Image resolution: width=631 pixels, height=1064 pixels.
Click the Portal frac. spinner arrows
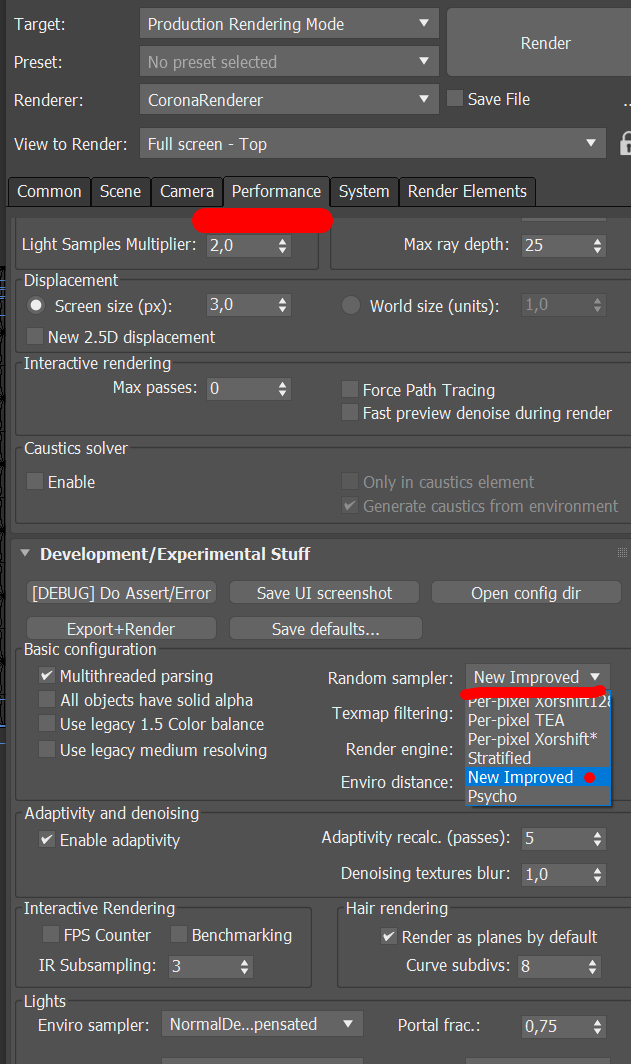(597, 1026)
